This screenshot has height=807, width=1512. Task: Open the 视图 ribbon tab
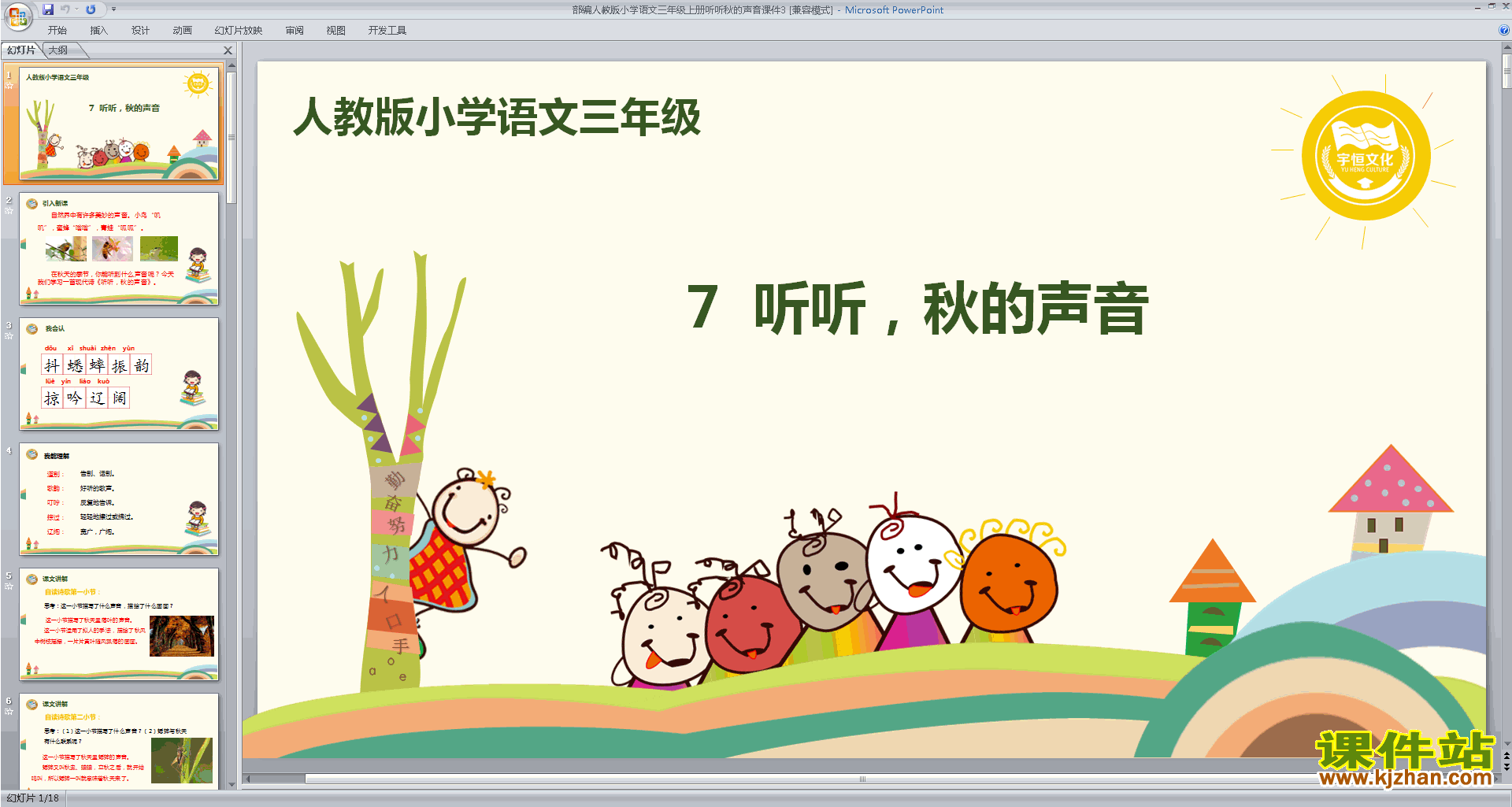[x=336, y=31]
